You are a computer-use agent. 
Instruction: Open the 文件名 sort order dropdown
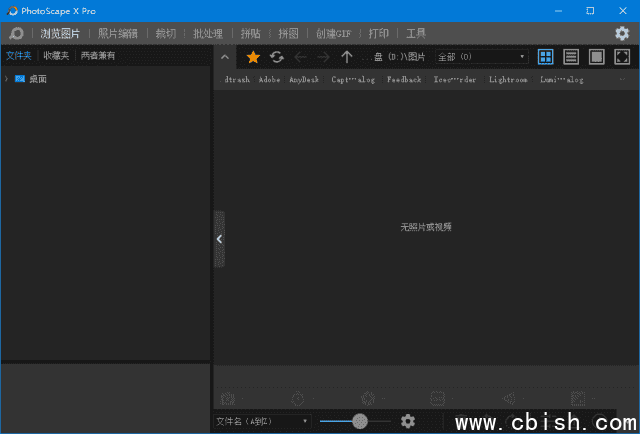(x=262, y=421)
